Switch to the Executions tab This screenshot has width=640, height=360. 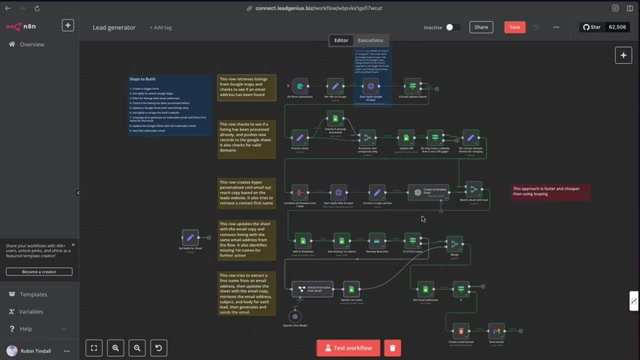pyautogui.click(x=371, y=40)
